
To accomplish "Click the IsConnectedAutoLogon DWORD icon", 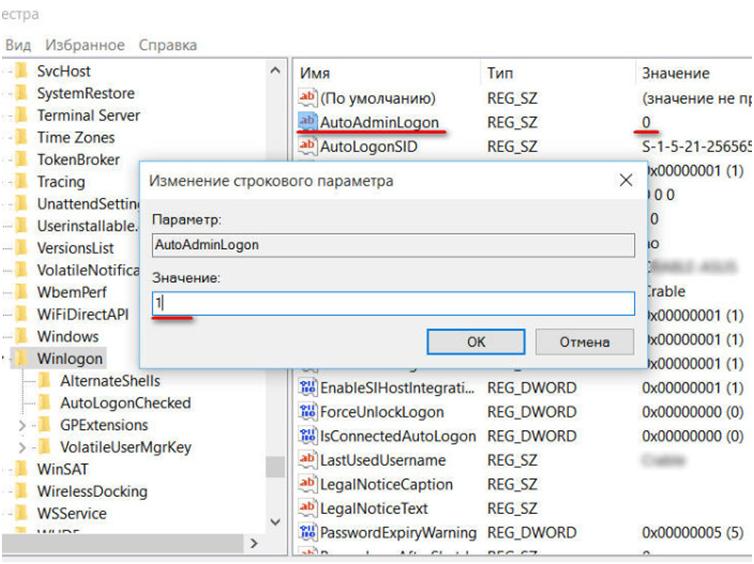I will pyautogui.click(x=307, y=435).
